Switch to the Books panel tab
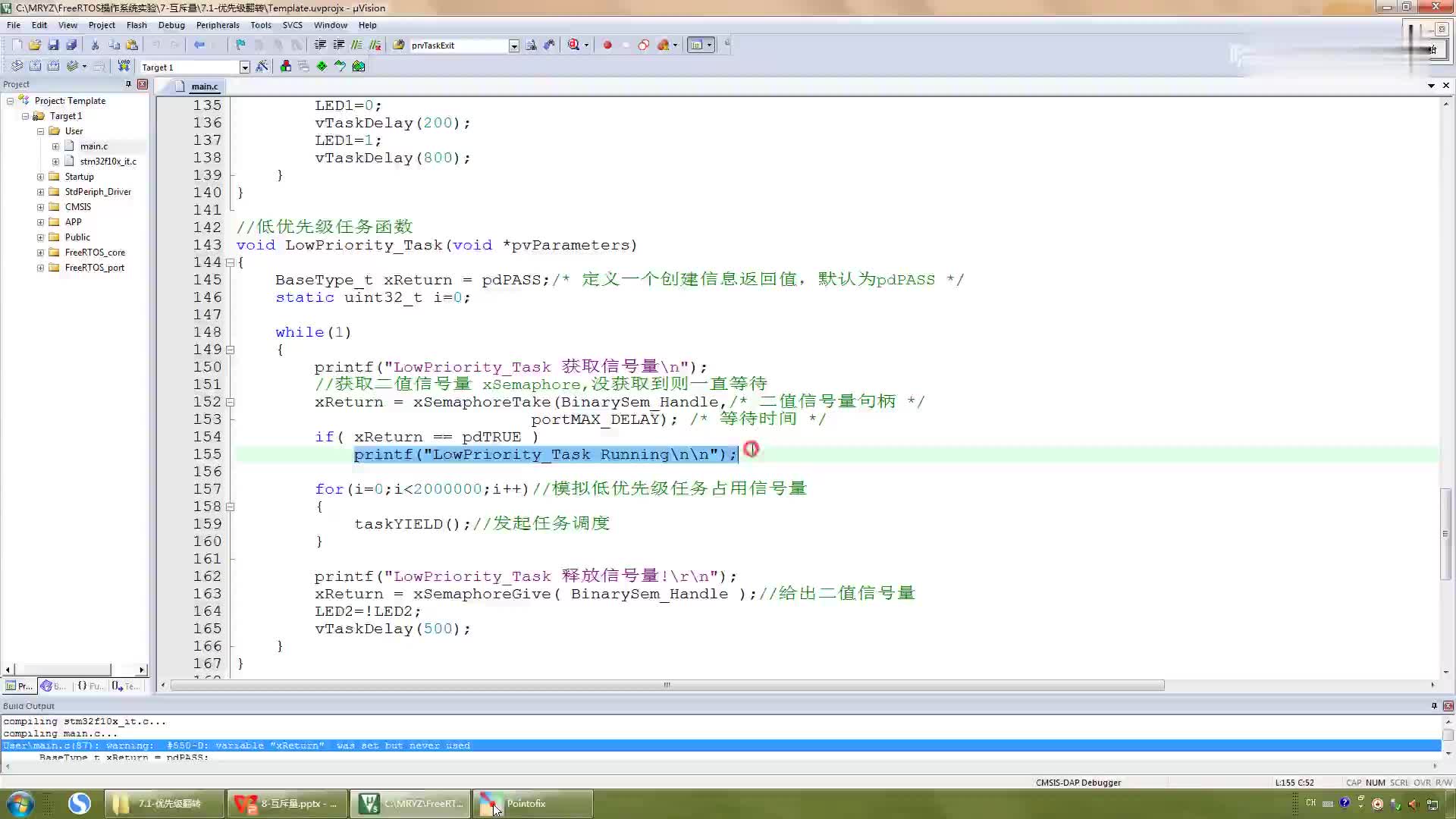The width and height of the screenshot is (1456, 819). [x=54, y=686]
